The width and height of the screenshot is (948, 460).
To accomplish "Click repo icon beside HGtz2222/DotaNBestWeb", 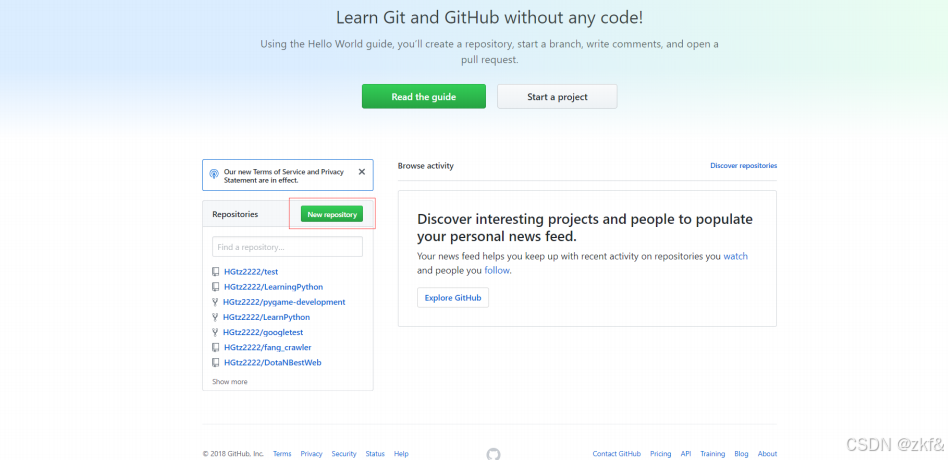I will point(215,363).
